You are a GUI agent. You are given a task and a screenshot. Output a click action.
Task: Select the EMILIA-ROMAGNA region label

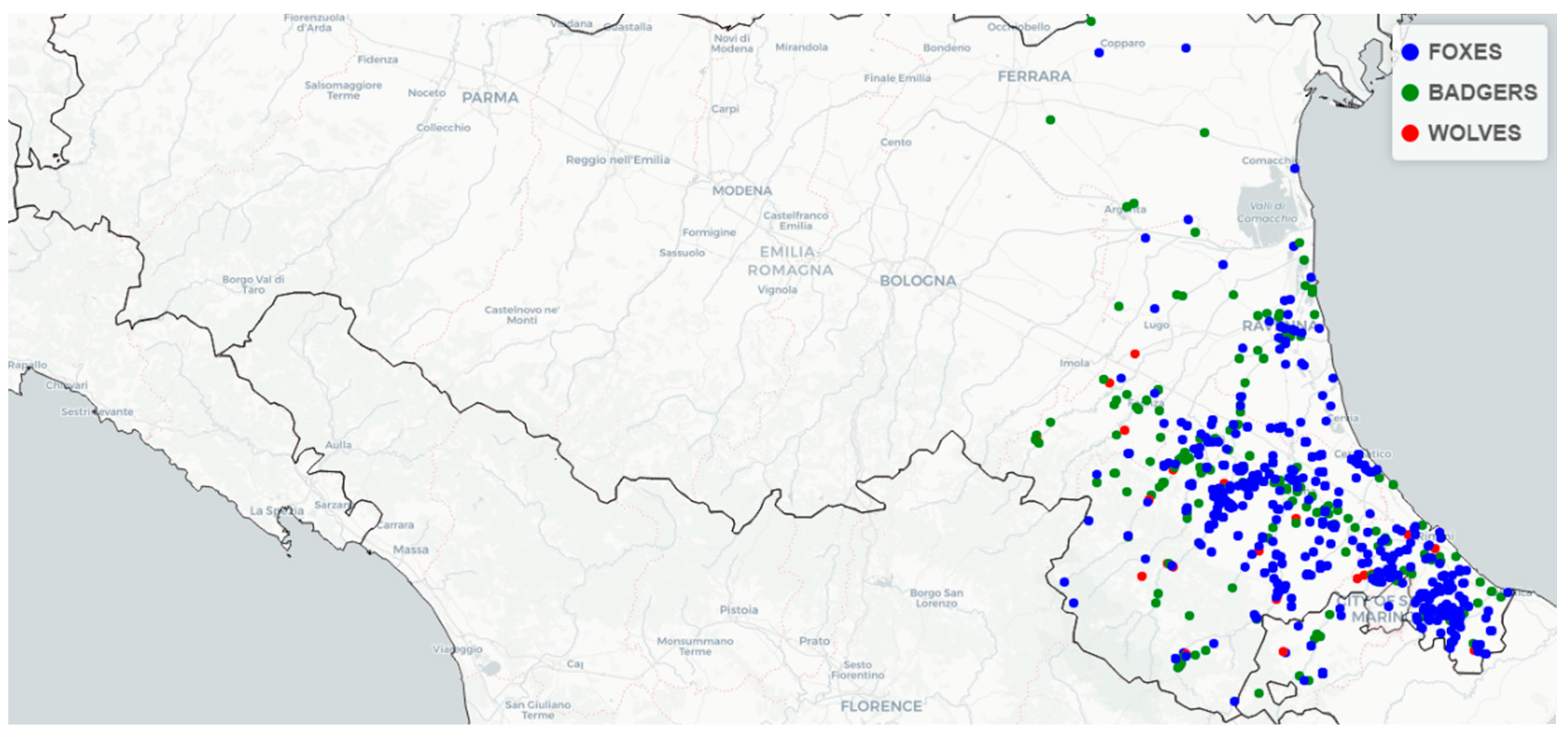pyautogui.click(x=790, y=261)
